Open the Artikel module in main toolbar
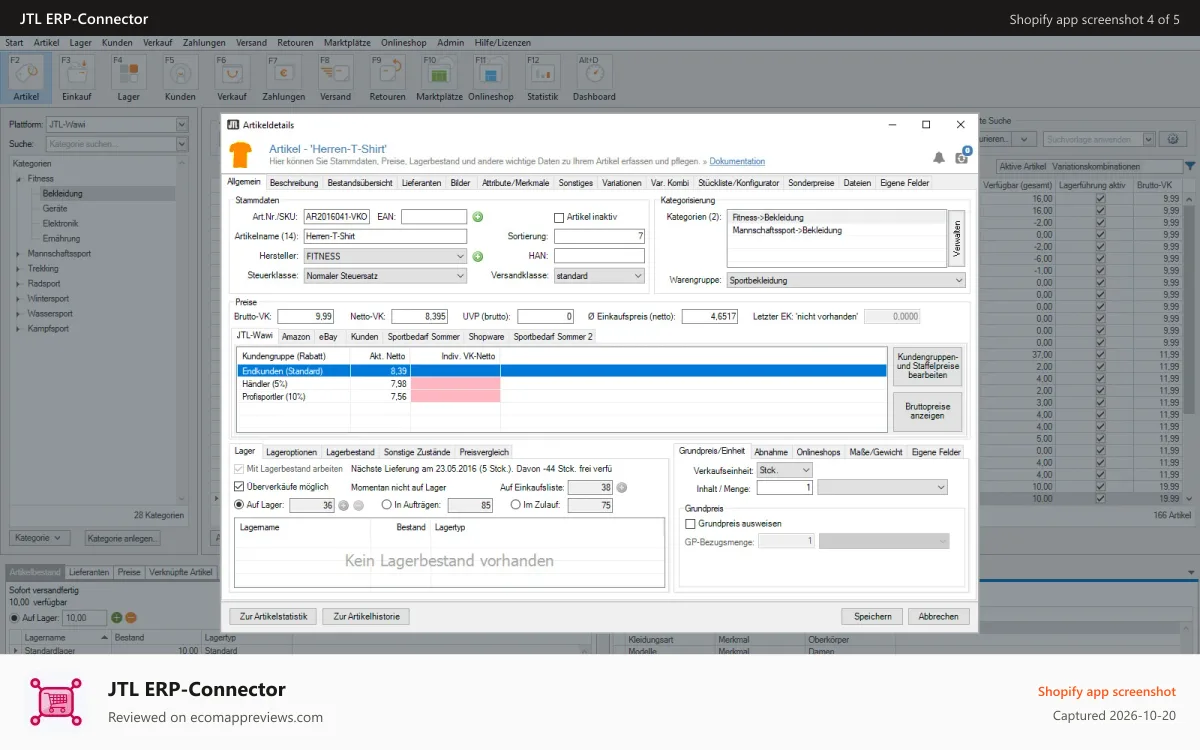Image resolution: width=1200 pixels, height=750 pixels. [x=27, y=78]
